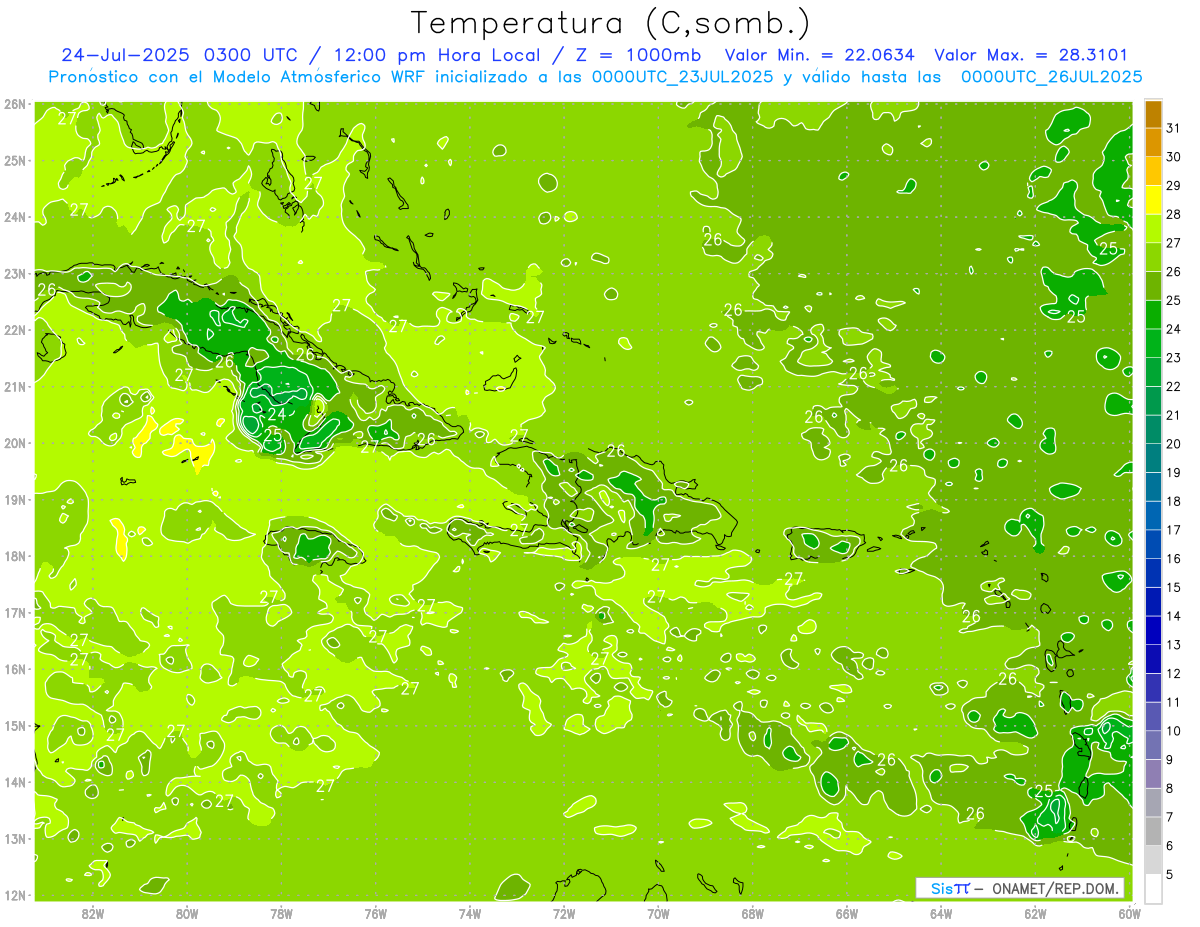Pick the dark blue legend band between 13 and 14

tap(1153, 630)
